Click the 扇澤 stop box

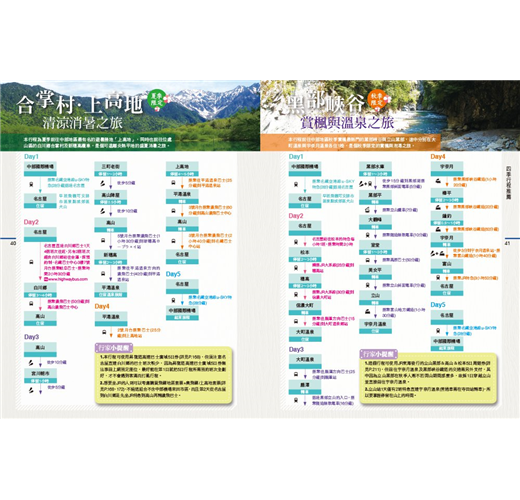(305, 387)
